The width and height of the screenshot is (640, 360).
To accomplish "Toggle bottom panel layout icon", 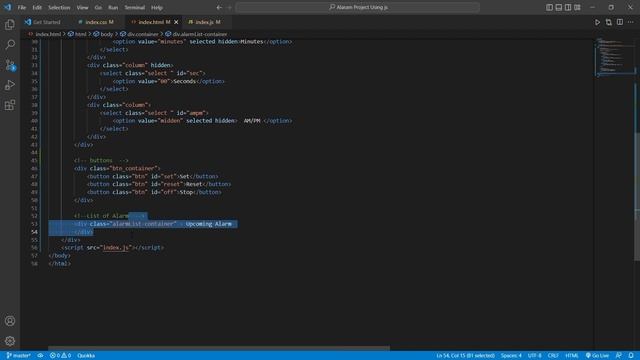I will 558,7.
